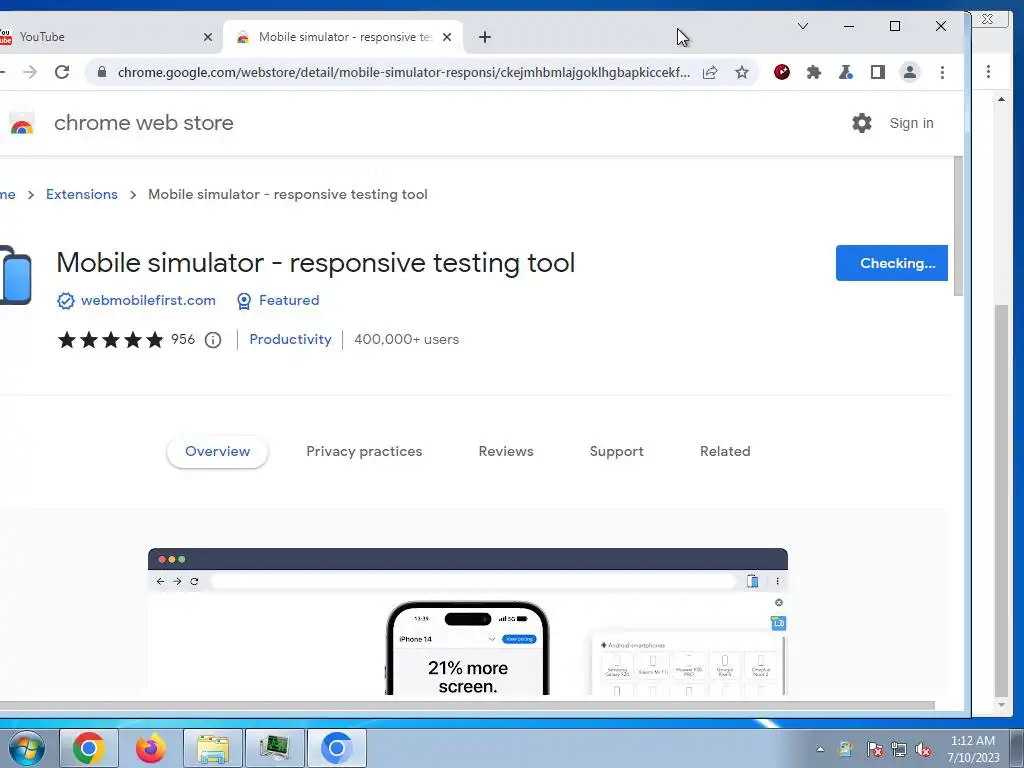Click the page vertical scrollbar thumb

pyautogui.click(x=958, y=227)
